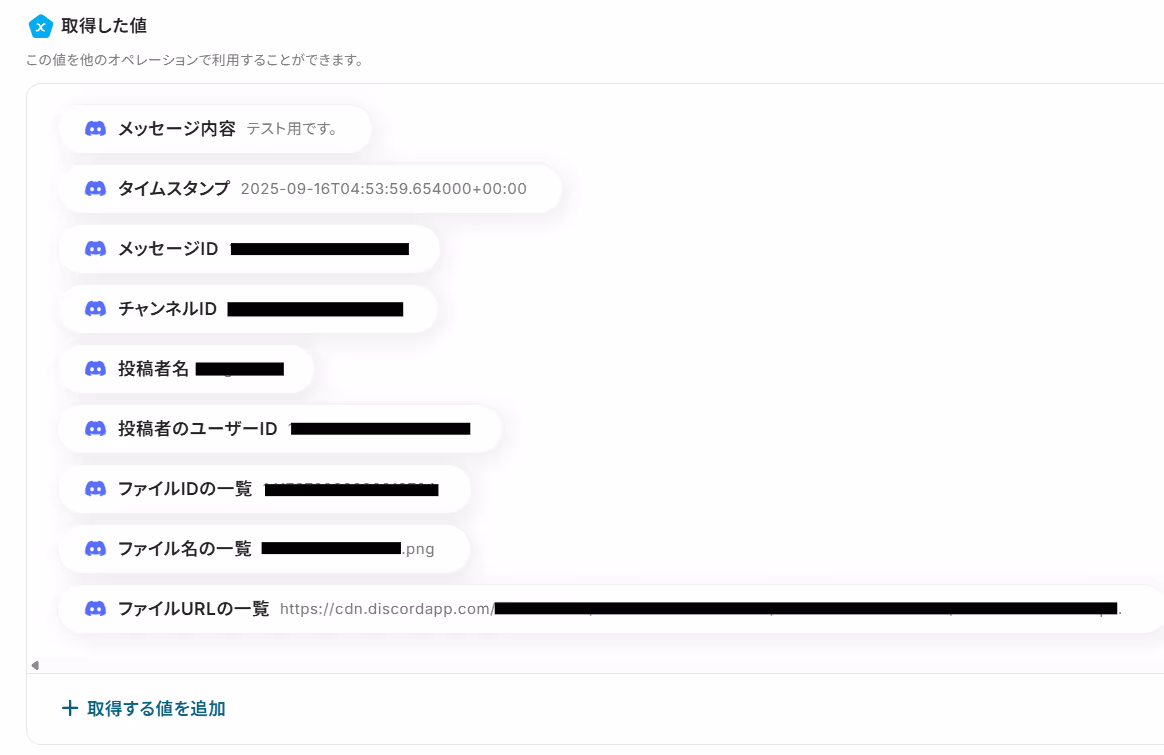The height and width of the screenshot is (755, 1164).
Task: Click Discord icon beside ファイルURLの一覧
Action: click(x=95, y=609)
